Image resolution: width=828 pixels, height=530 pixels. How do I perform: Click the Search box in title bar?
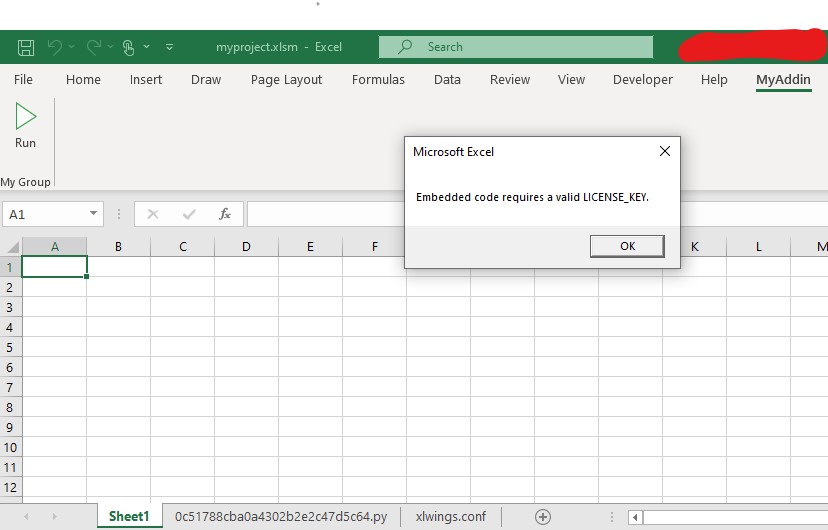(x=516, y=47)
